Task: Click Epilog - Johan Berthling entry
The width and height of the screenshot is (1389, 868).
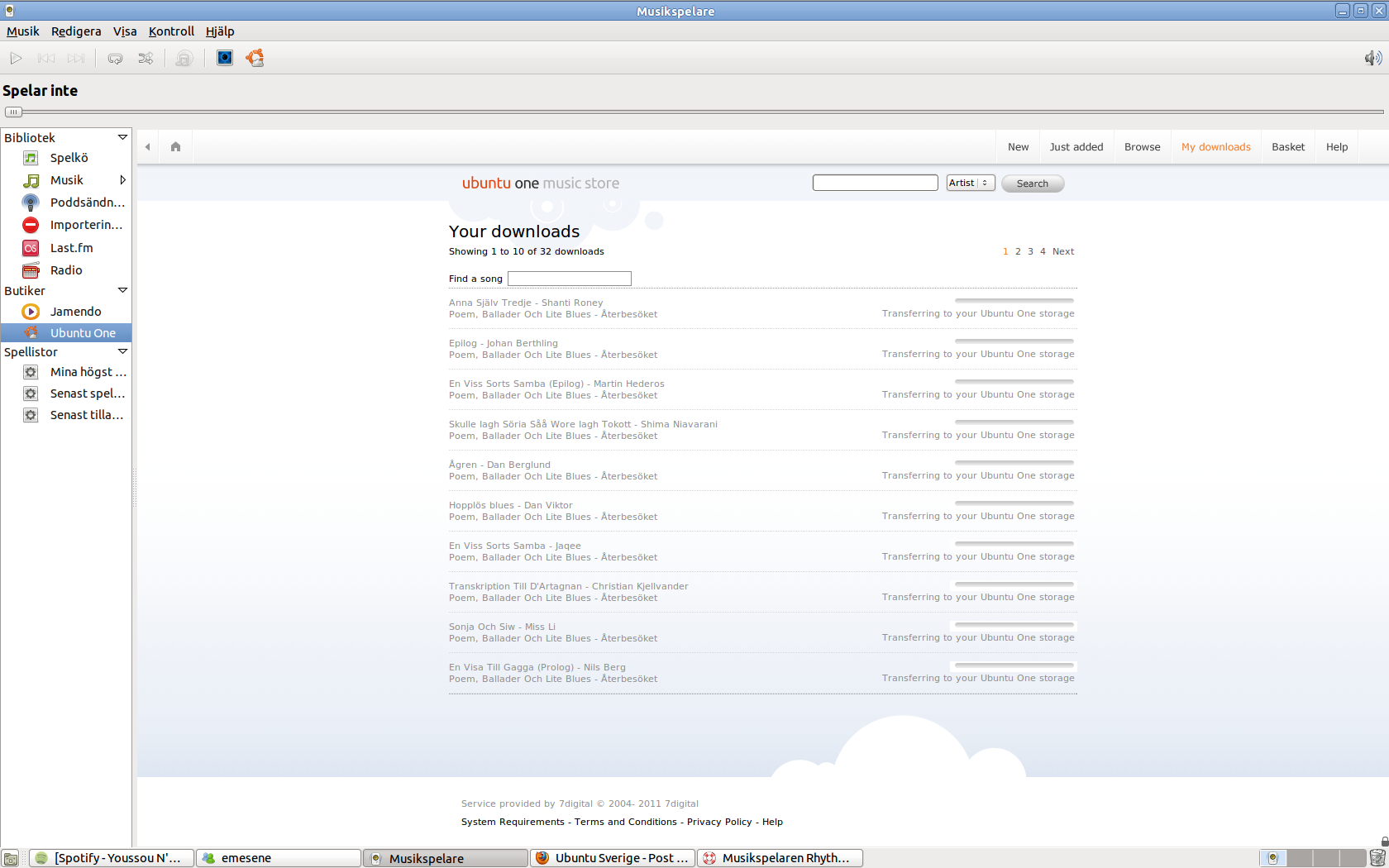Action: tap(503, 343)
